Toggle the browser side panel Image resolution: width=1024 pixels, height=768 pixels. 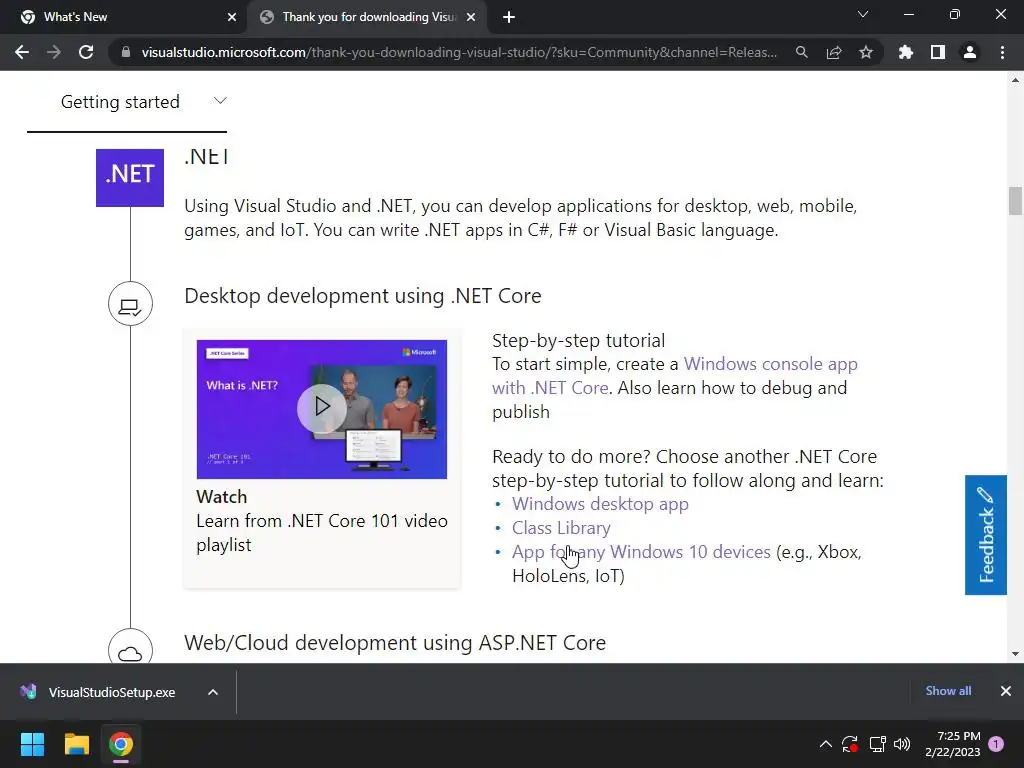[x=938, y=52]
